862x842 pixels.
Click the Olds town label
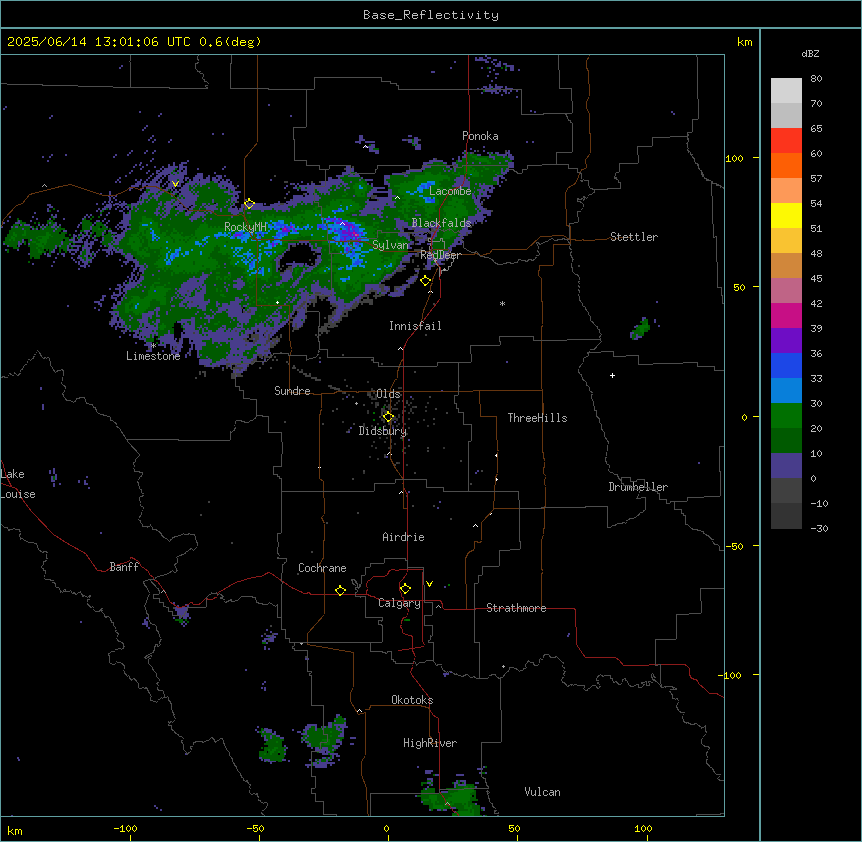click(x=388, y=394)
